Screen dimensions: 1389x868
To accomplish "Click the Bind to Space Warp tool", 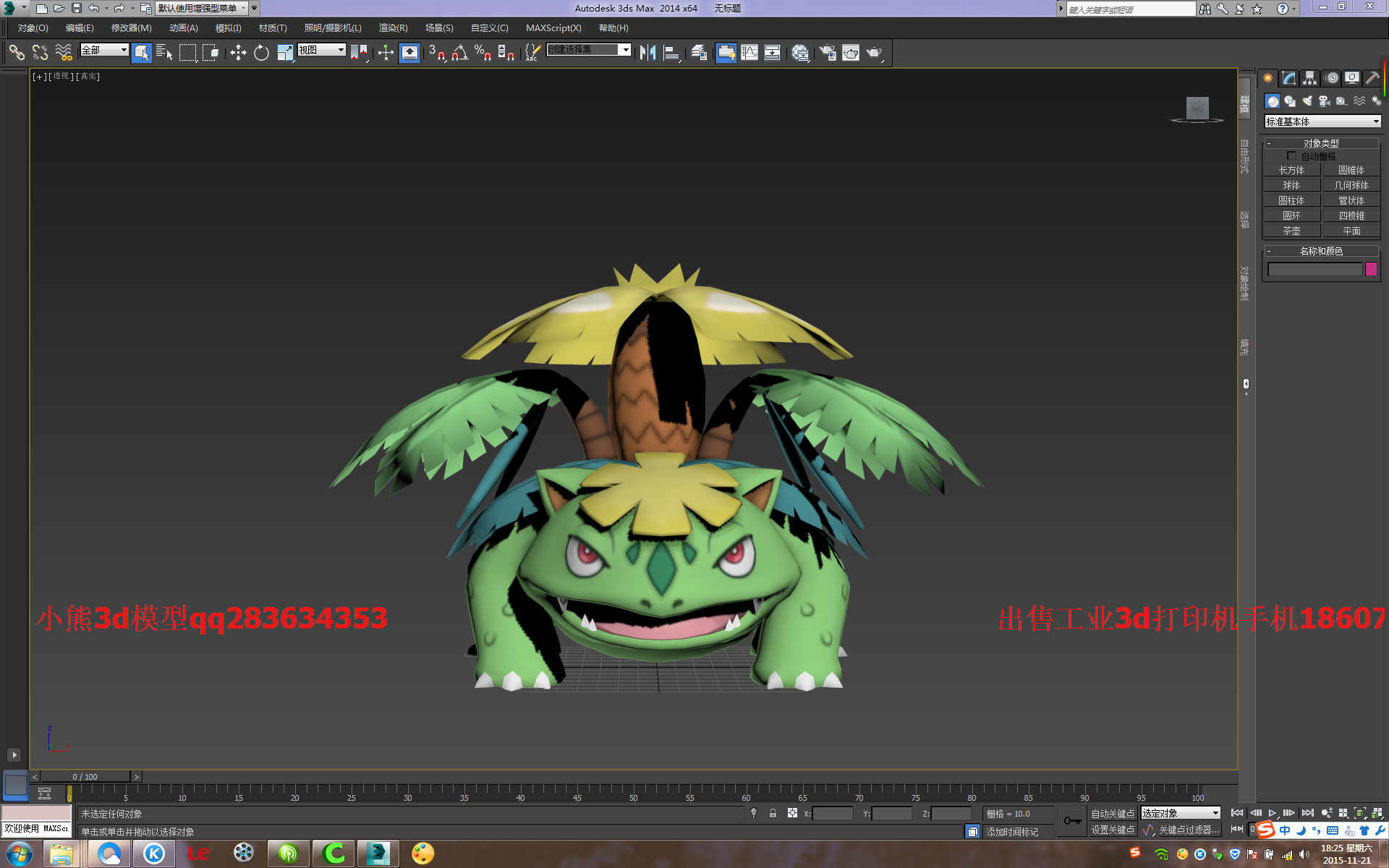I will (x=64, y=52).
